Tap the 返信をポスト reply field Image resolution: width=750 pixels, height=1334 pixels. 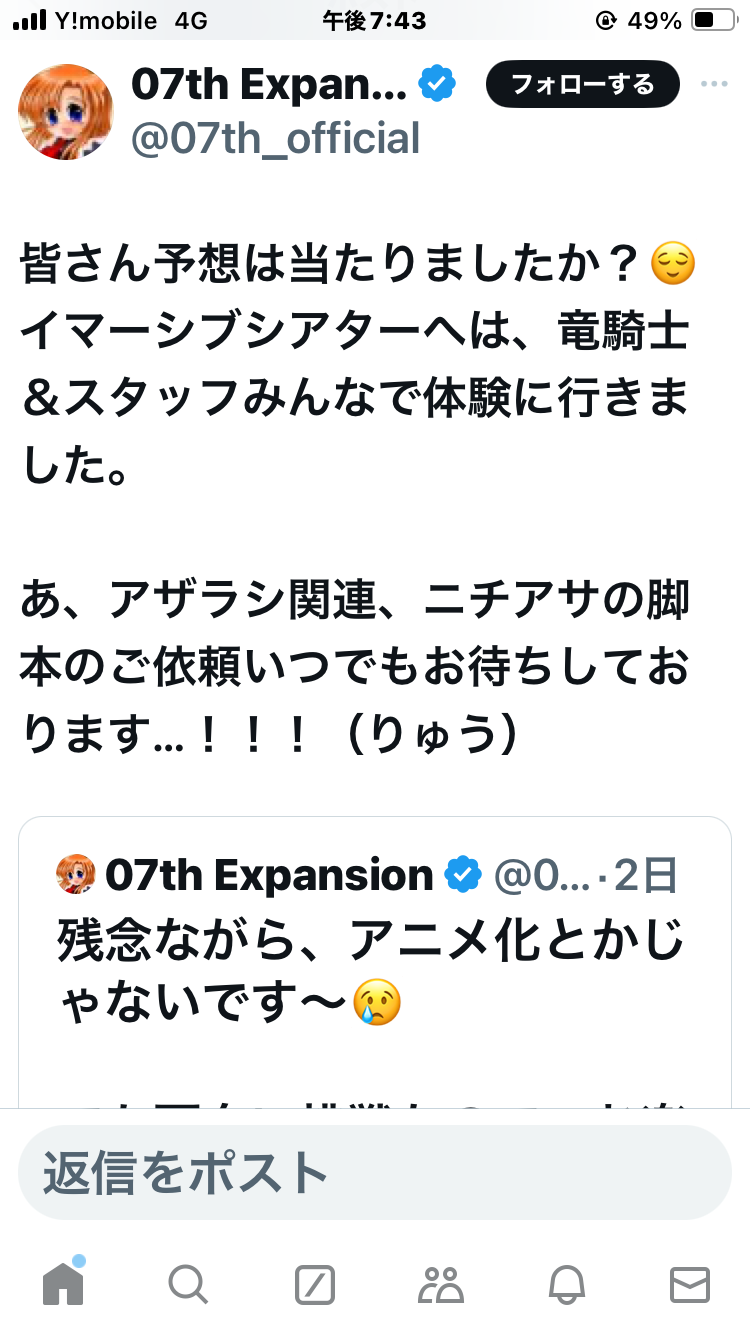click(375, 1172)
